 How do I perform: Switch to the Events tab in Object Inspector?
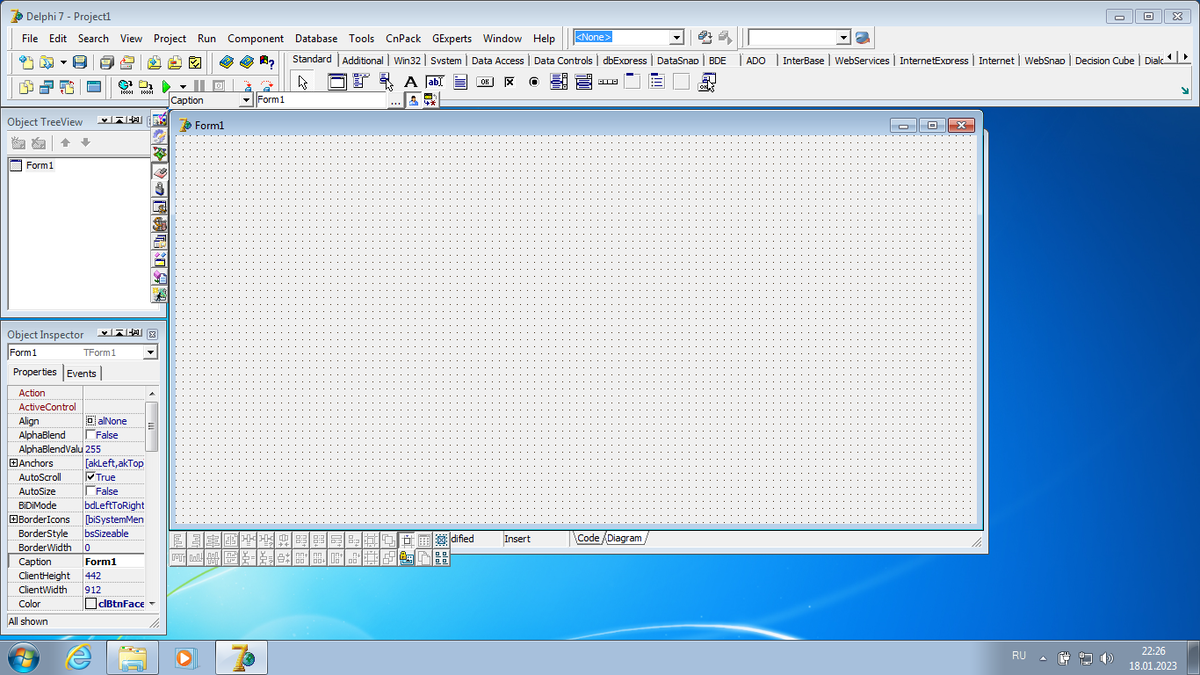pyautogui.click(x=82, y=373)
